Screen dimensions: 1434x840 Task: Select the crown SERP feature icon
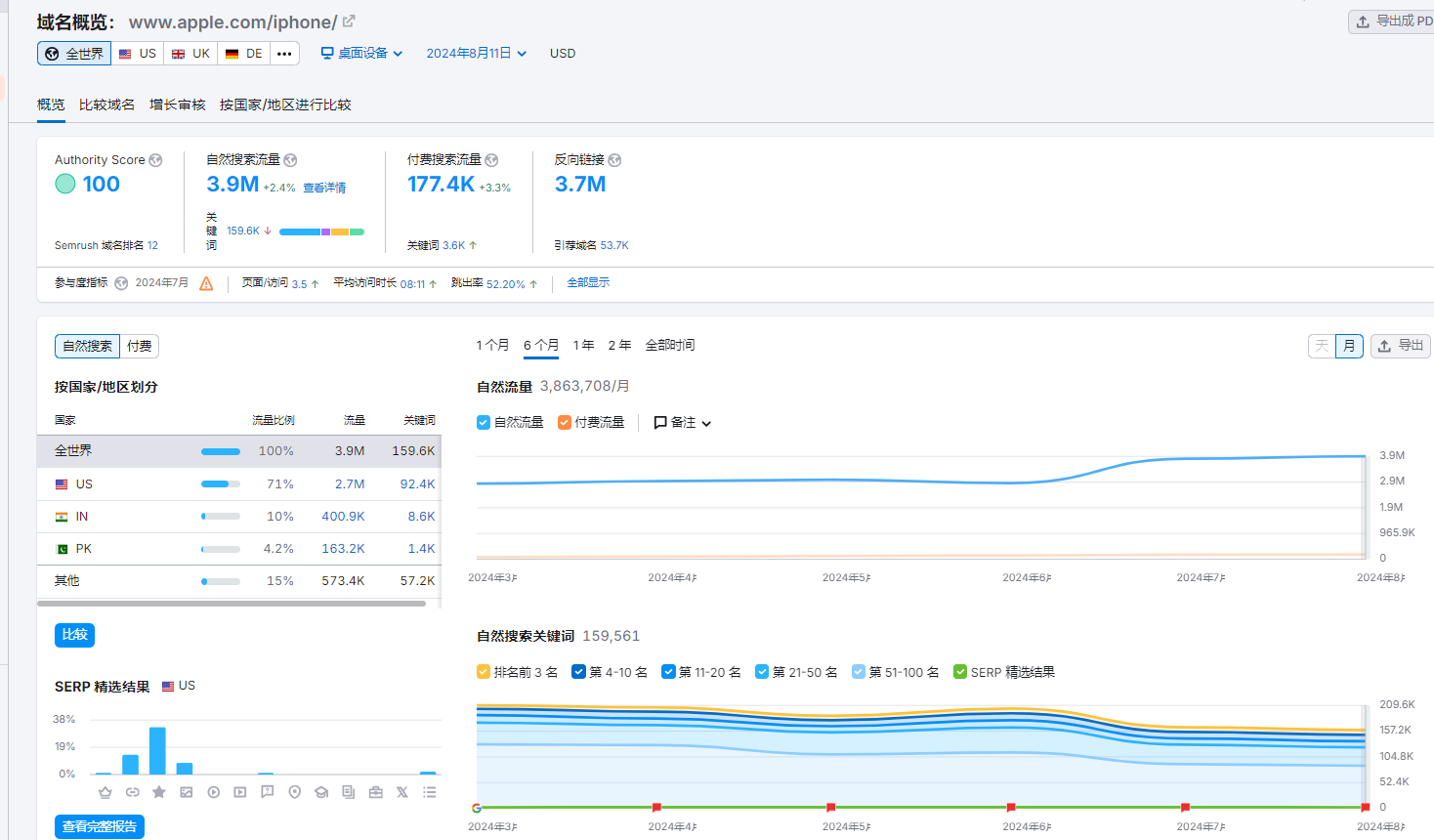[105, 792]
